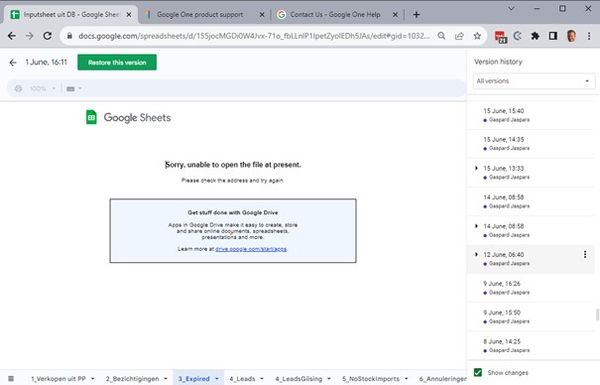This screenshot has height=385, width=600.
Task: Select the 8 June, 14:25 version
Action: [x=531, y=346]
